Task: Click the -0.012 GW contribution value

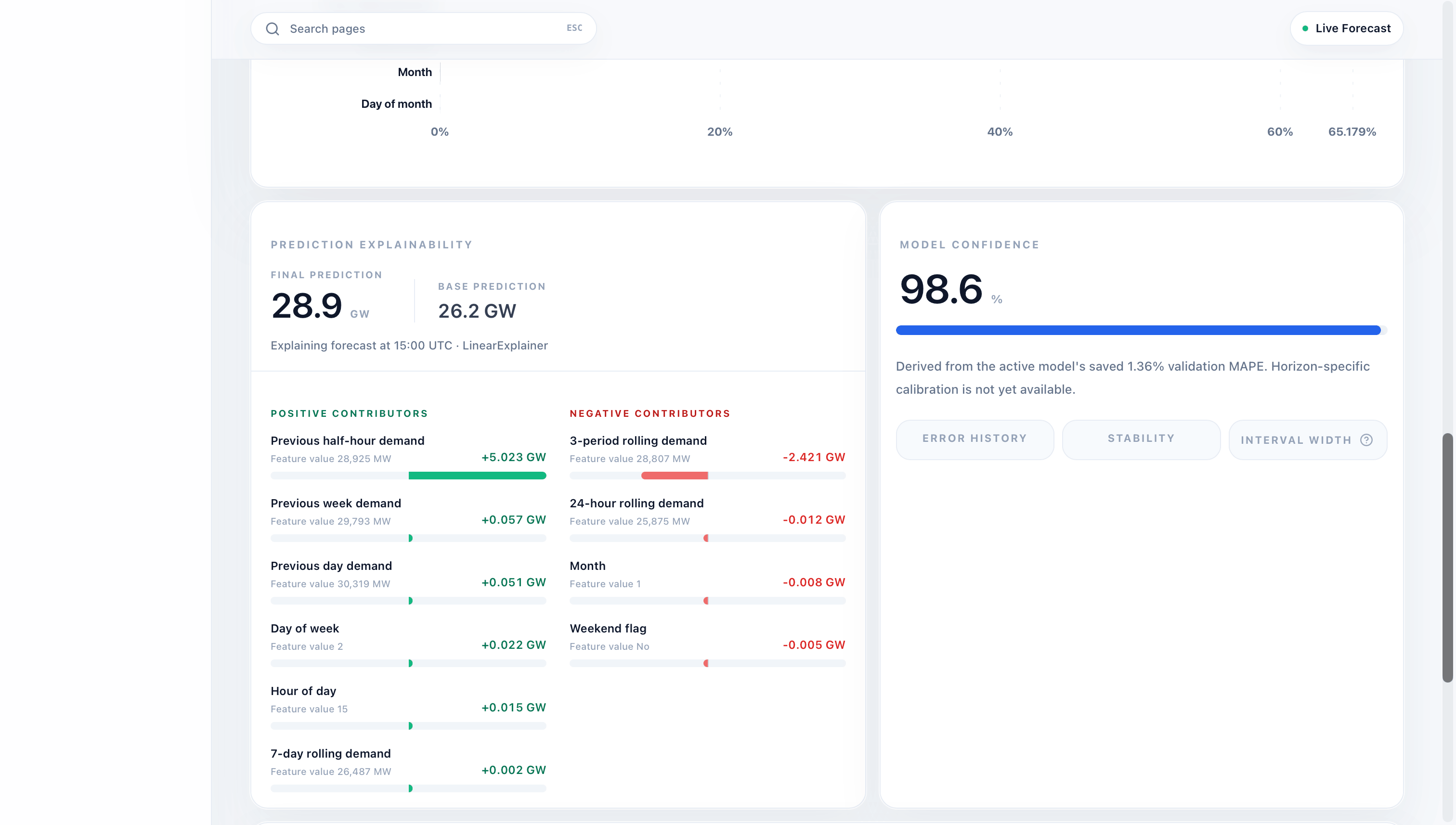Action: 814,519
